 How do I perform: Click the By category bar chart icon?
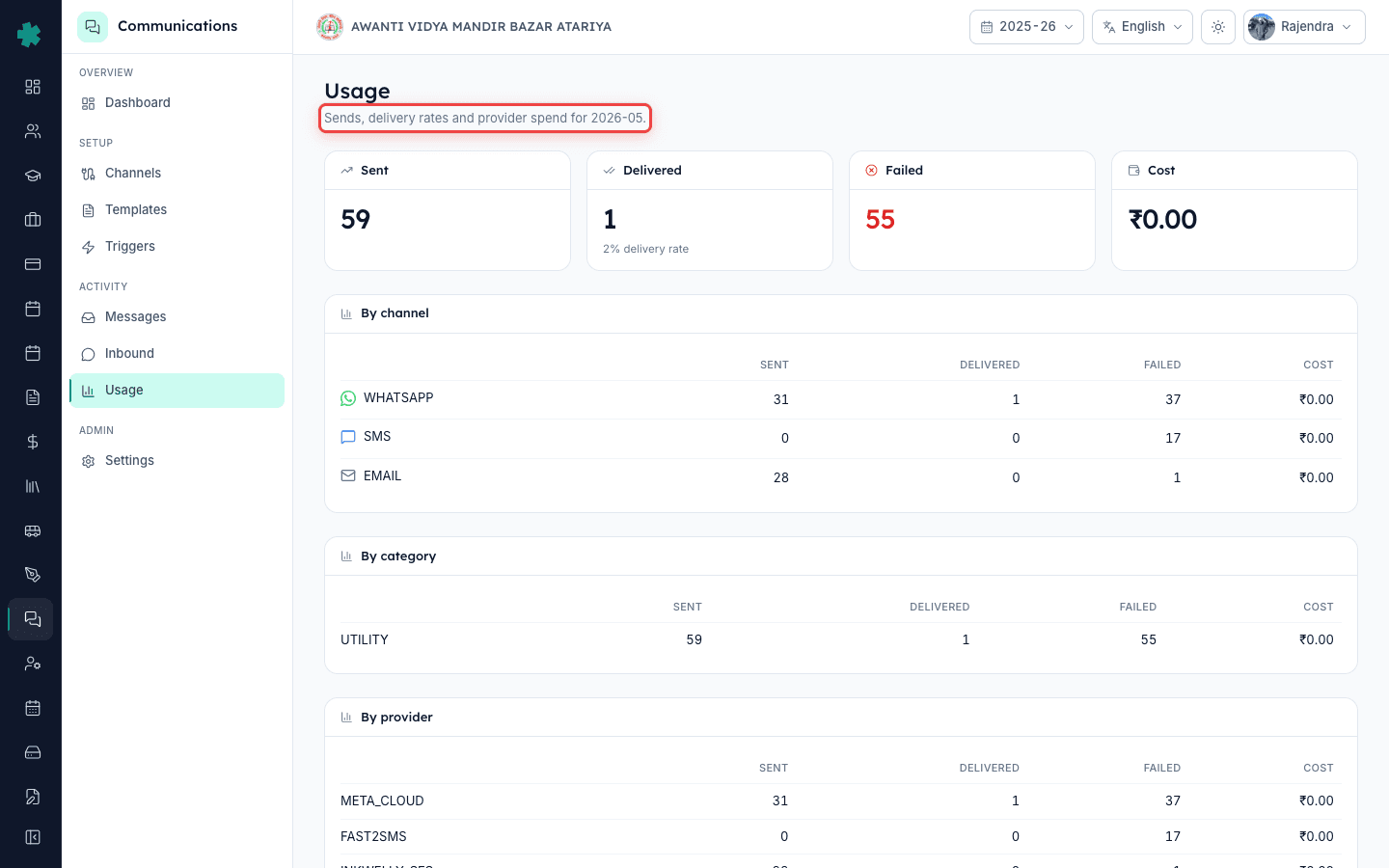[x=347, y=556]
